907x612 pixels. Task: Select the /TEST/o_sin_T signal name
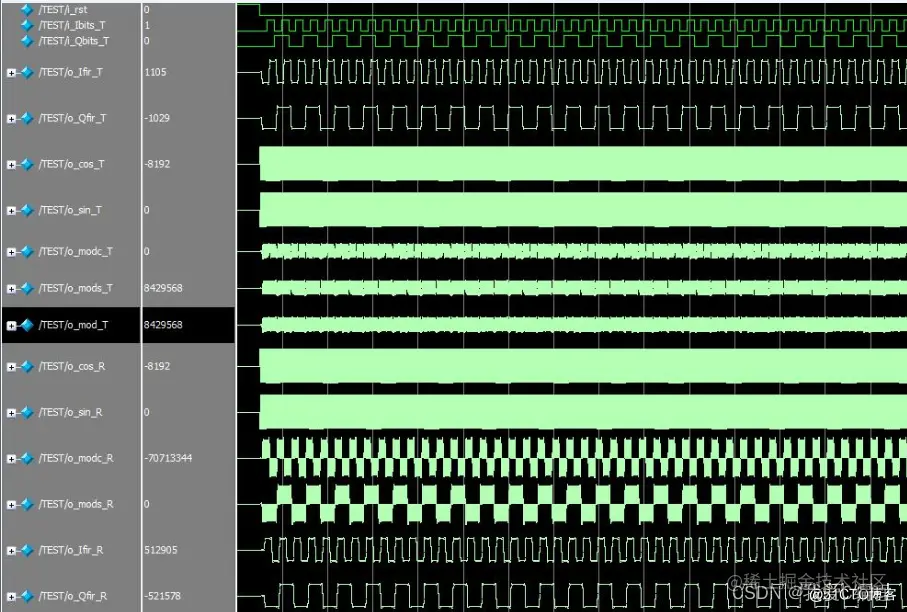point(70,210)
